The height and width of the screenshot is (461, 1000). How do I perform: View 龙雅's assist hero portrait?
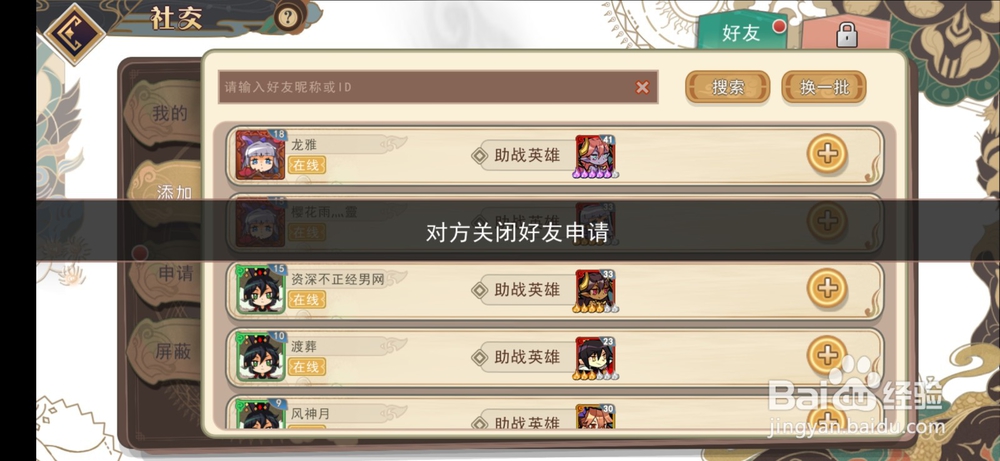[x=596, y=156]
